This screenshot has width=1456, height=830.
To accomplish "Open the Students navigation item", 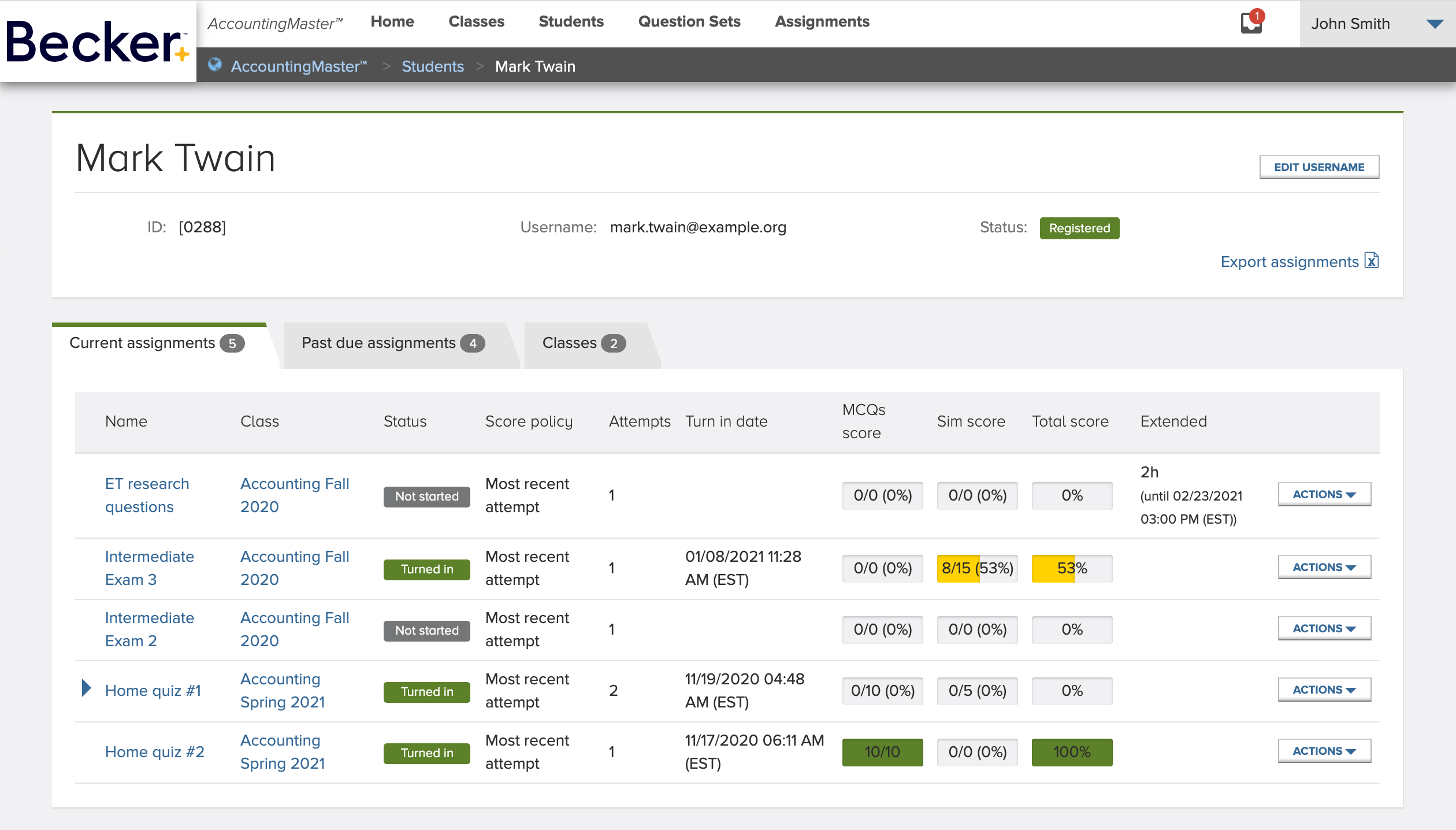I will point(571,21).
